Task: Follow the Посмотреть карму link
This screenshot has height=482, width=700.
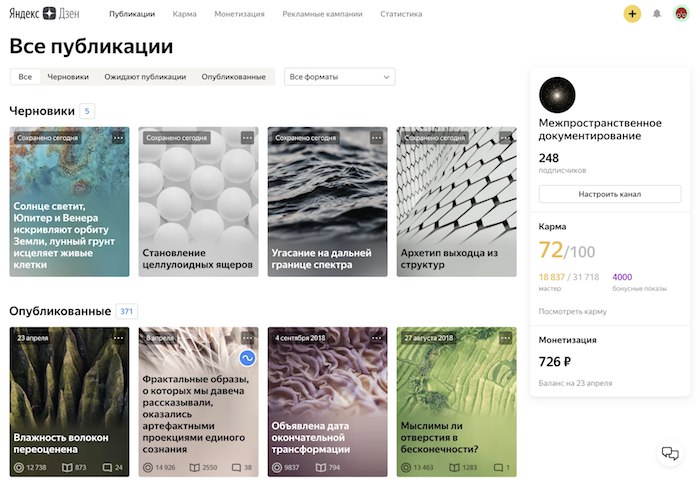Action: [572, 312]
